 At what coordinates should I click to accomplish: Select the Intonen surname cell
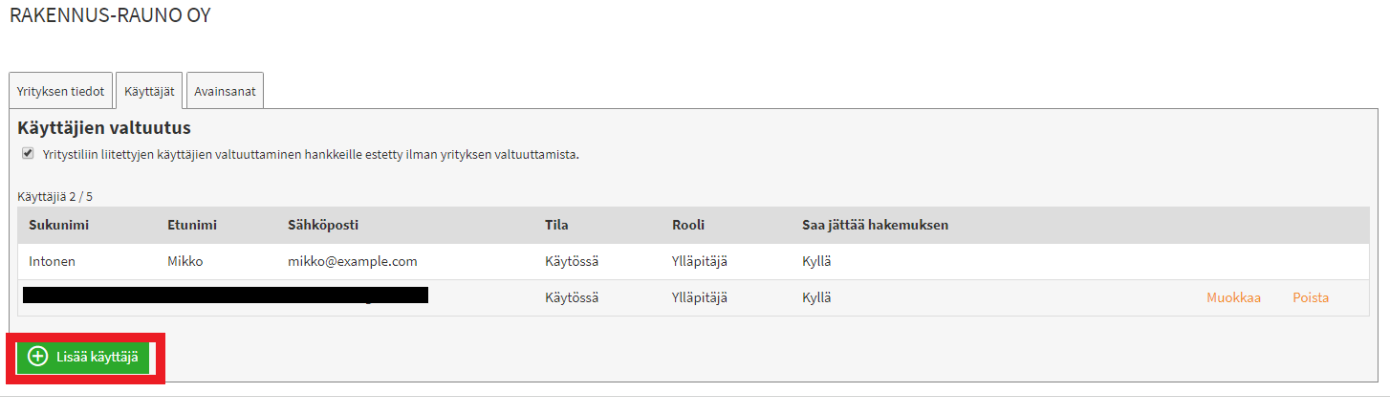tap(52, 262)
